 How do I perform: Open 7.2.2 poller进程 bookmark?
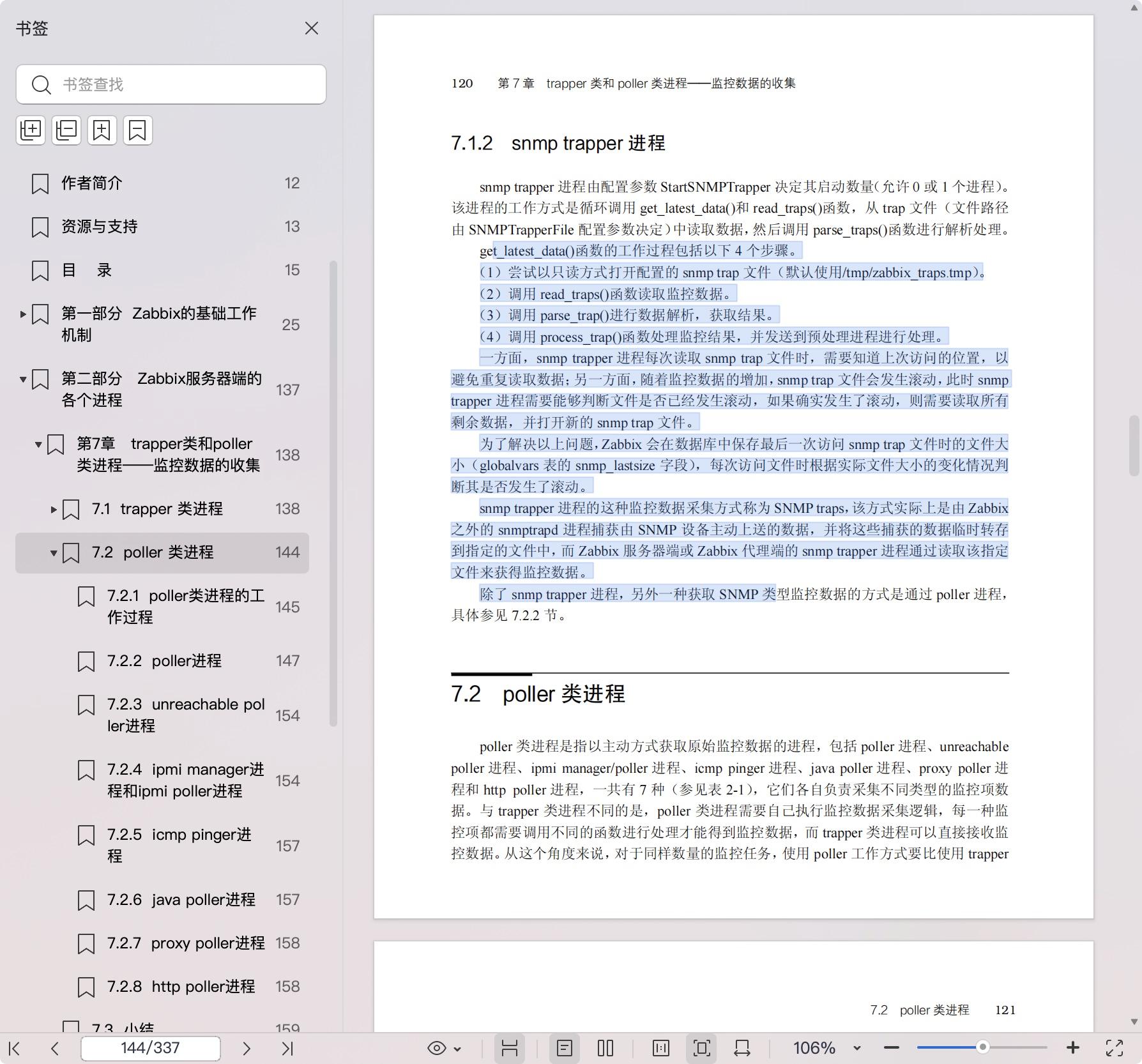point(164,660)
